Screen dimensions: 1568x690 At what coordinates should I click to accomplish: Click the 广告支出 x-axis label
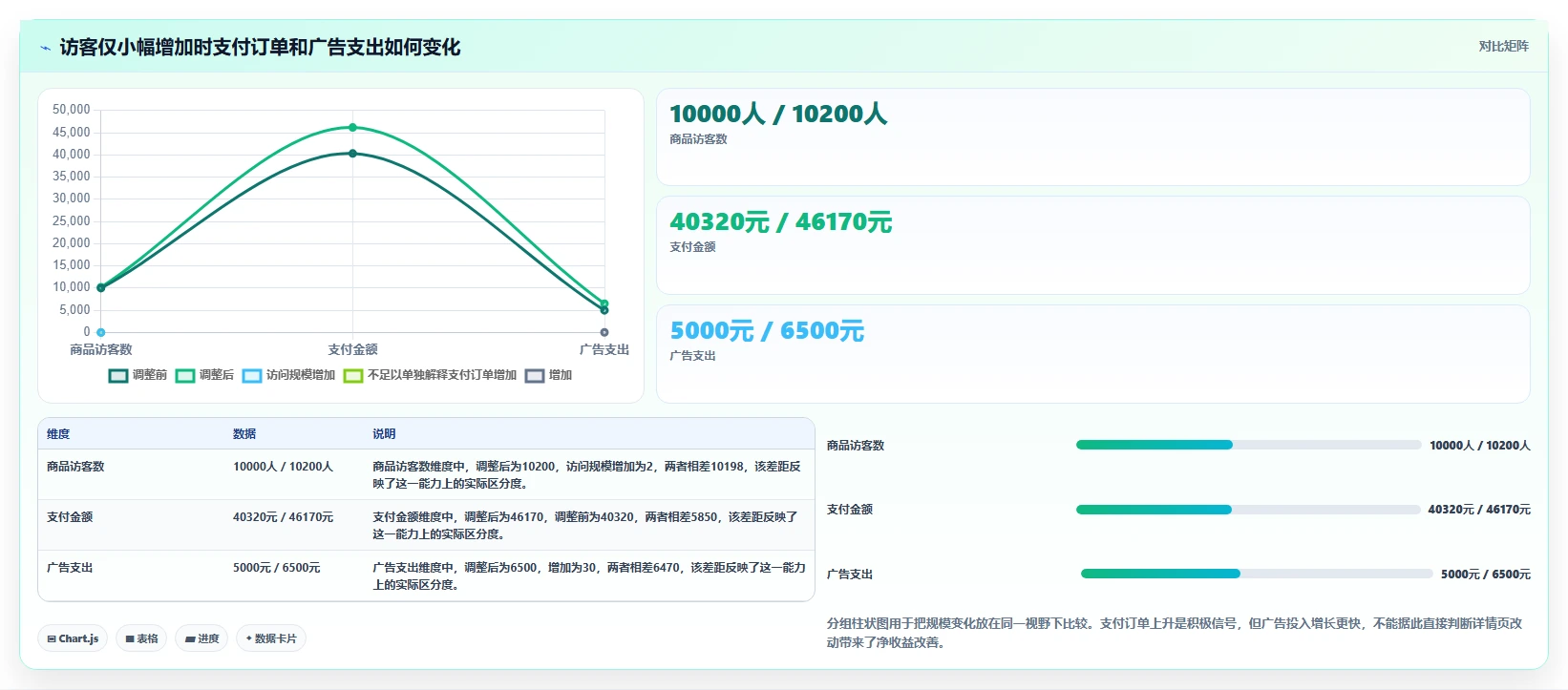[604, 349]
